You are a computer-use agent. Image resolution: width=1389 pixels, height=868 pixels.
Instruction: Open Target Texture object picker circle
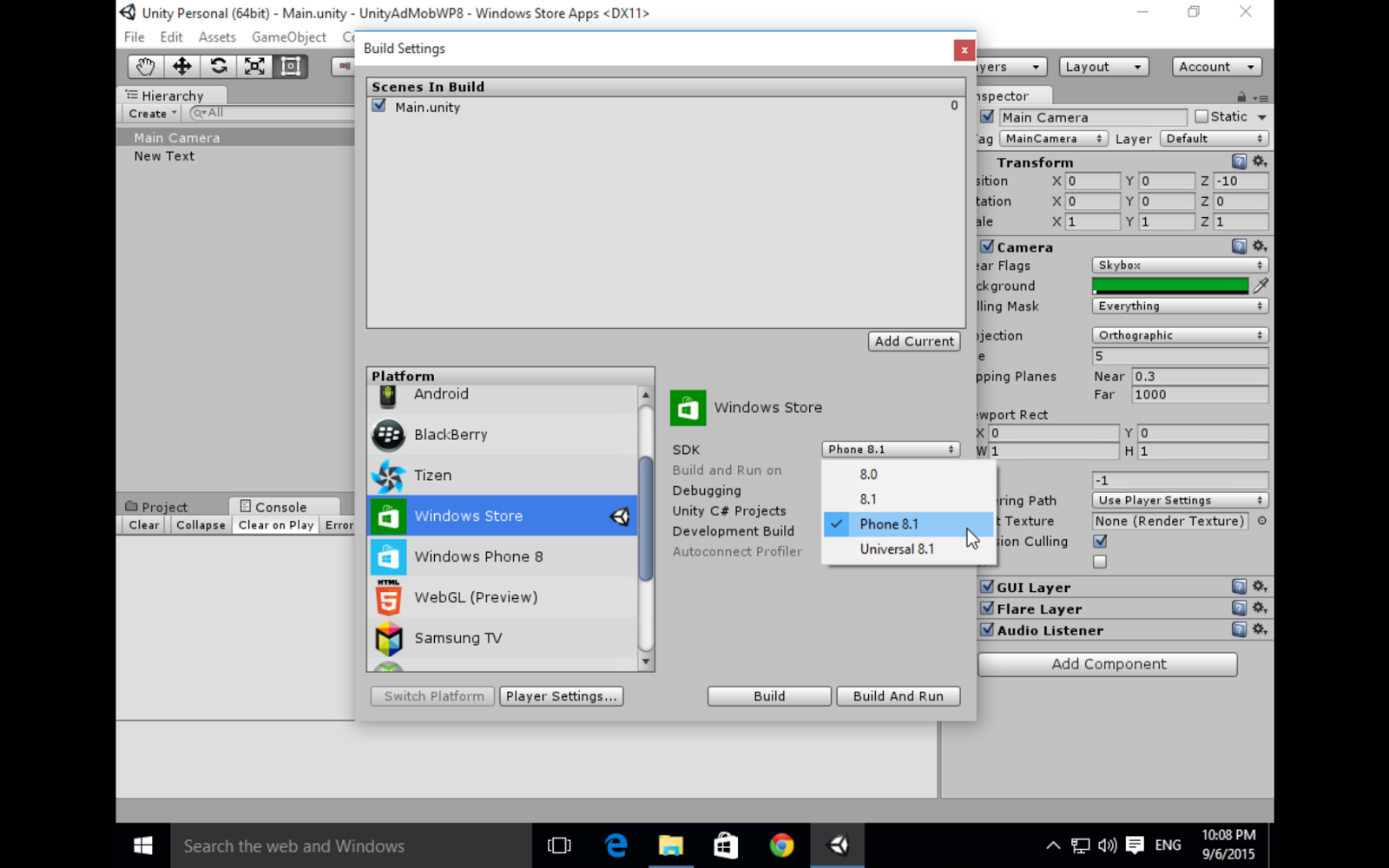[1261, 521]
